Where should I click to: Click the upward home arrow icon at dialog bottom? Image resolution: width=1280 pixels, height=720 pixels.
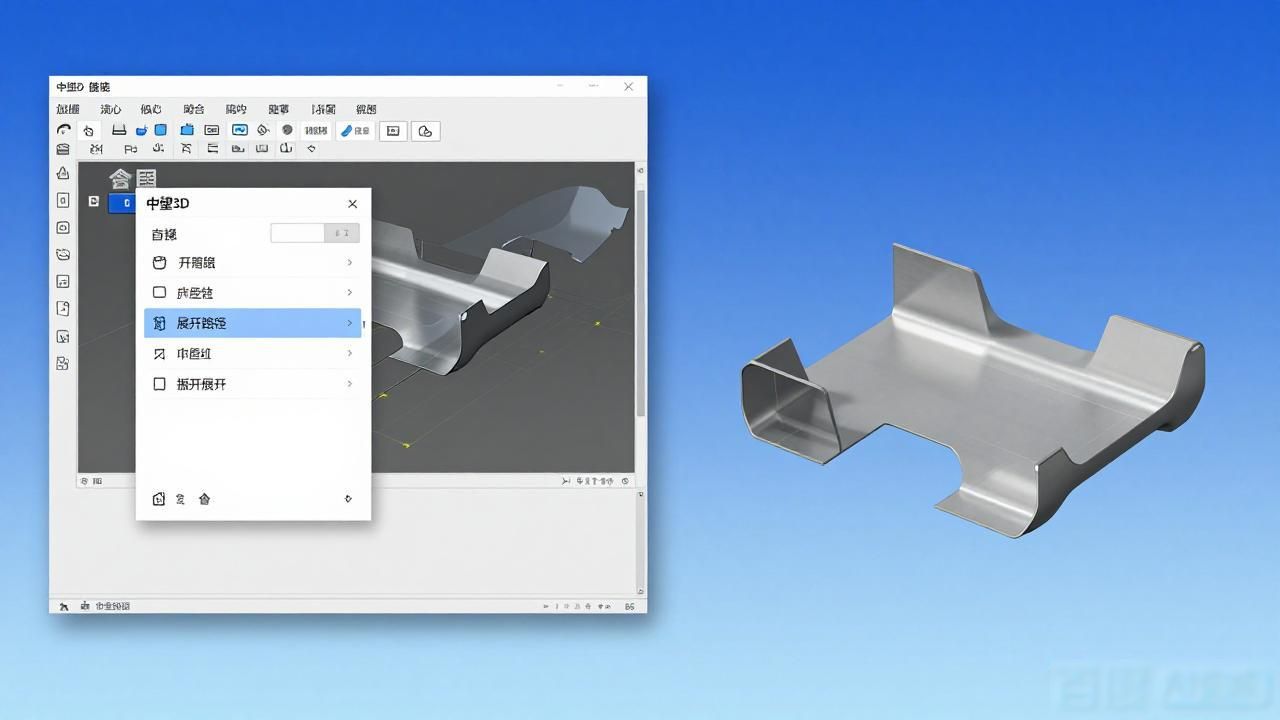[x=204, y=499]
